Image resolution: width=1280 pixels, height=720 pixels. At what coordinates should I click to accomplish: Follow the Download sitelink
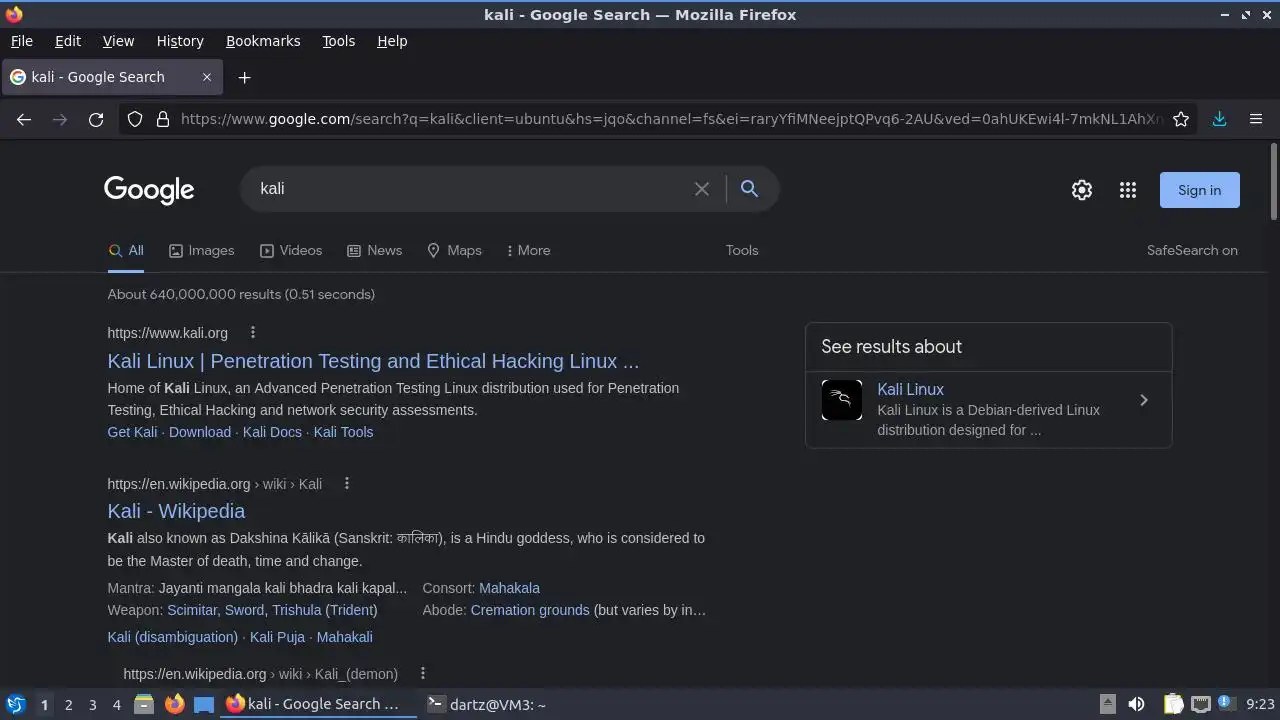(x=200, y=432)
